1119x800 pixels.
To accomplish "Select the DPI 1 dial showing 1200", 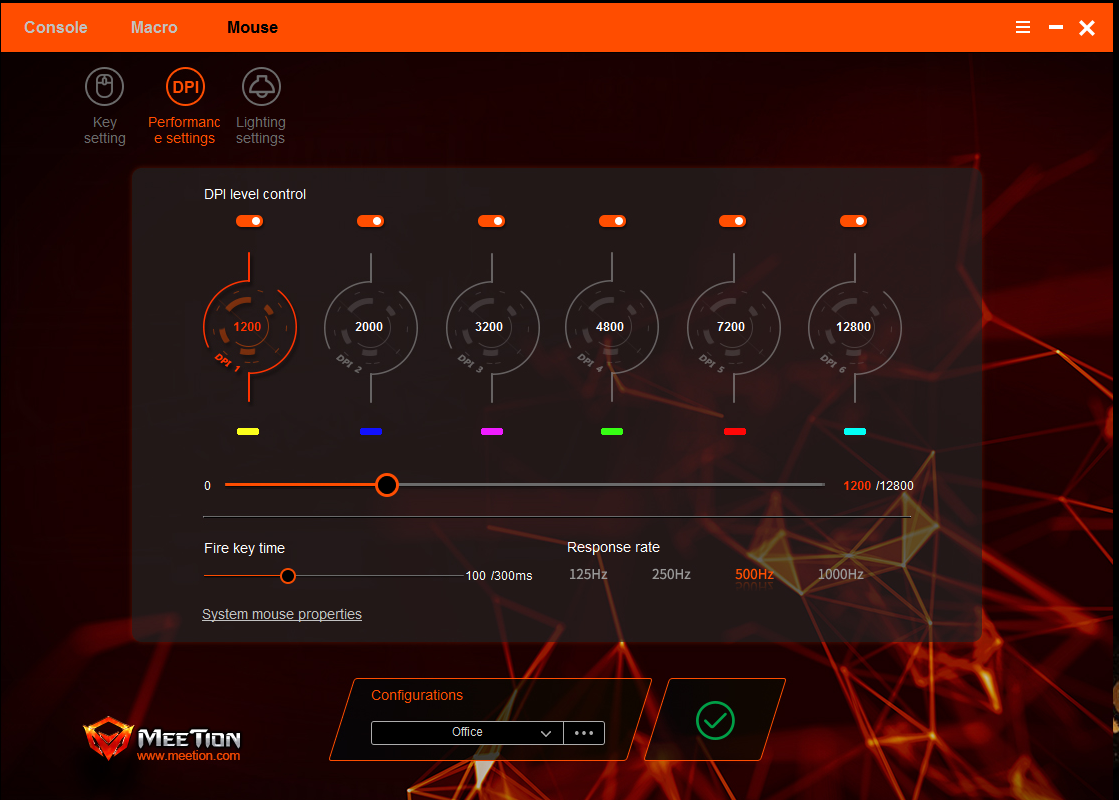I will coord(249,327).
